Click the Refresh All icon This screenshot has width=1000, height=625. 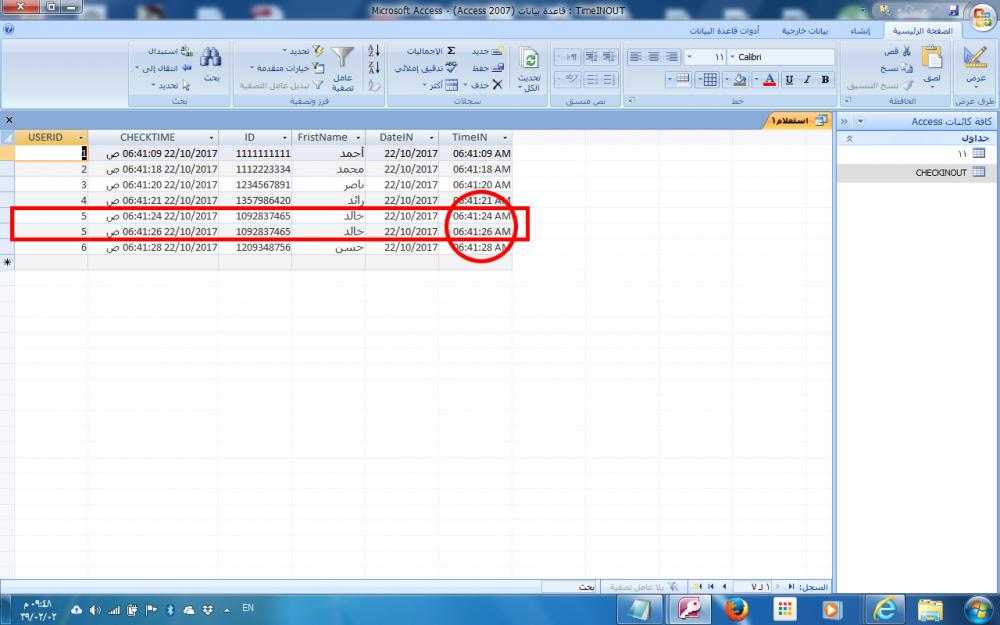point(530,60)
